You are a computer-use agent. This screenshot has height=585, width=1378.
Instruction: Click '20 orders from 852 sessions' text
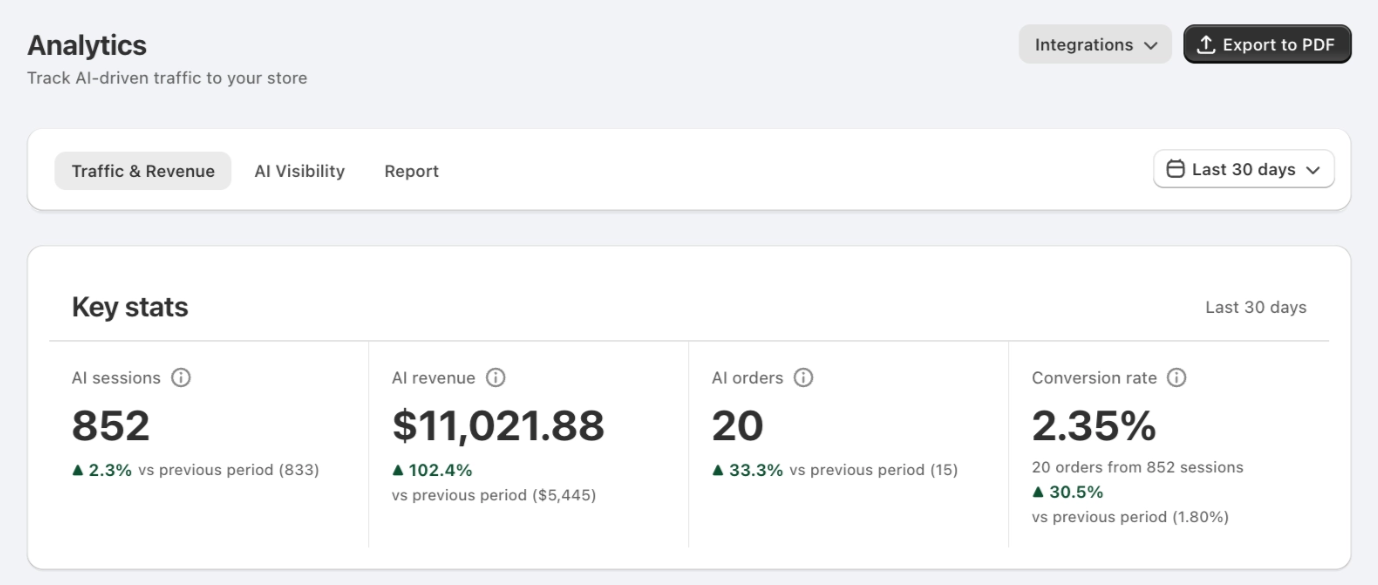point(1138,467)
